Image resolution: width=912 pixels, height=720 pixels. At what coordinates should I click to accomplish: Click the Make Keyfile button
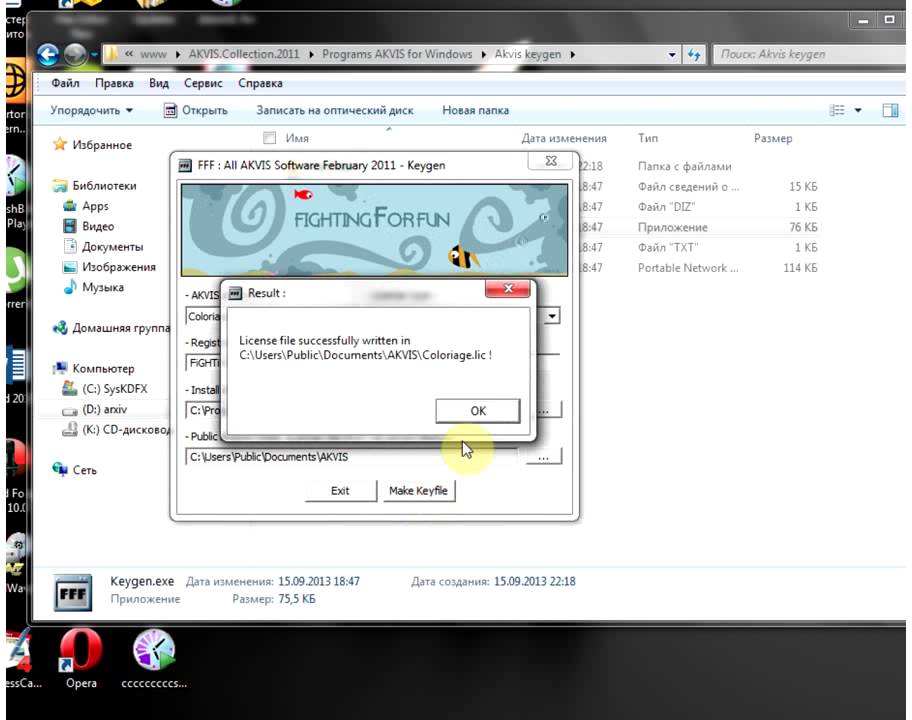pyautogui.click(x=418, y=491)
